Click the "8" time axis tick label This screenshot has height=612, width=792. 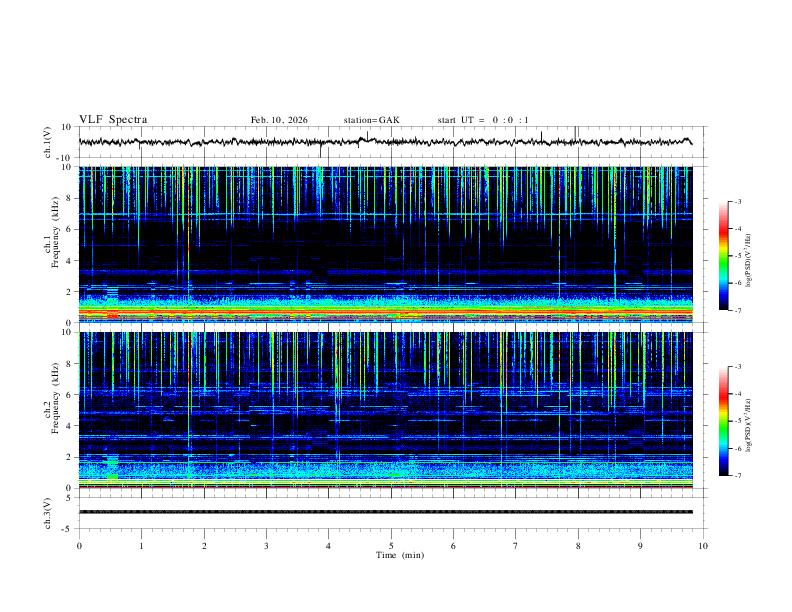578,546
